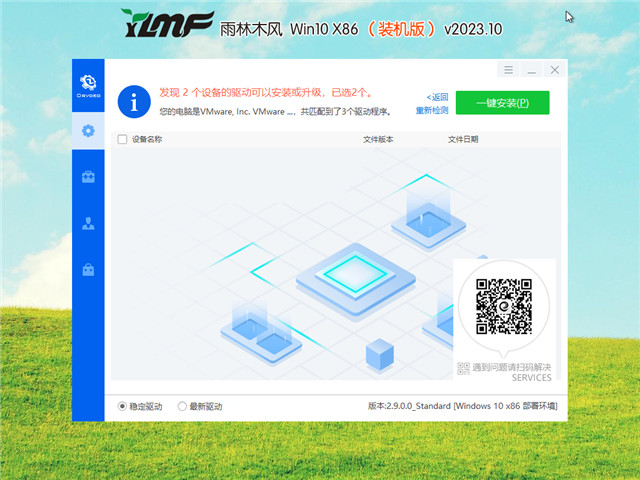Minimize the driver installer window
Image resolution: width=640 pixels, height=480 pixels.
coord(531,70)
